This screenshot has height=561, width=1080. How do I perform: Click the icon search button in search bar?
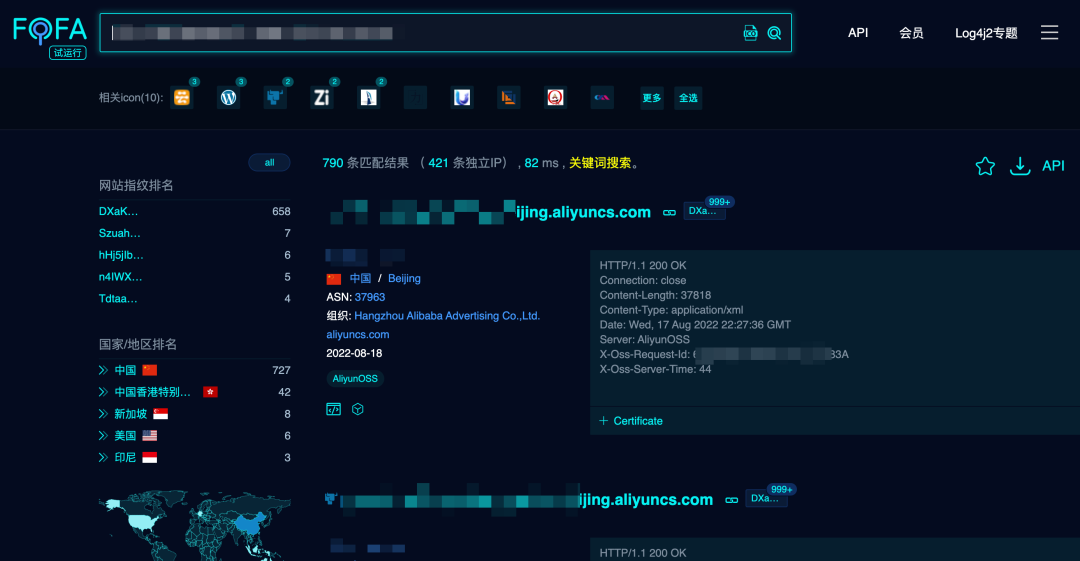point(750,33)
